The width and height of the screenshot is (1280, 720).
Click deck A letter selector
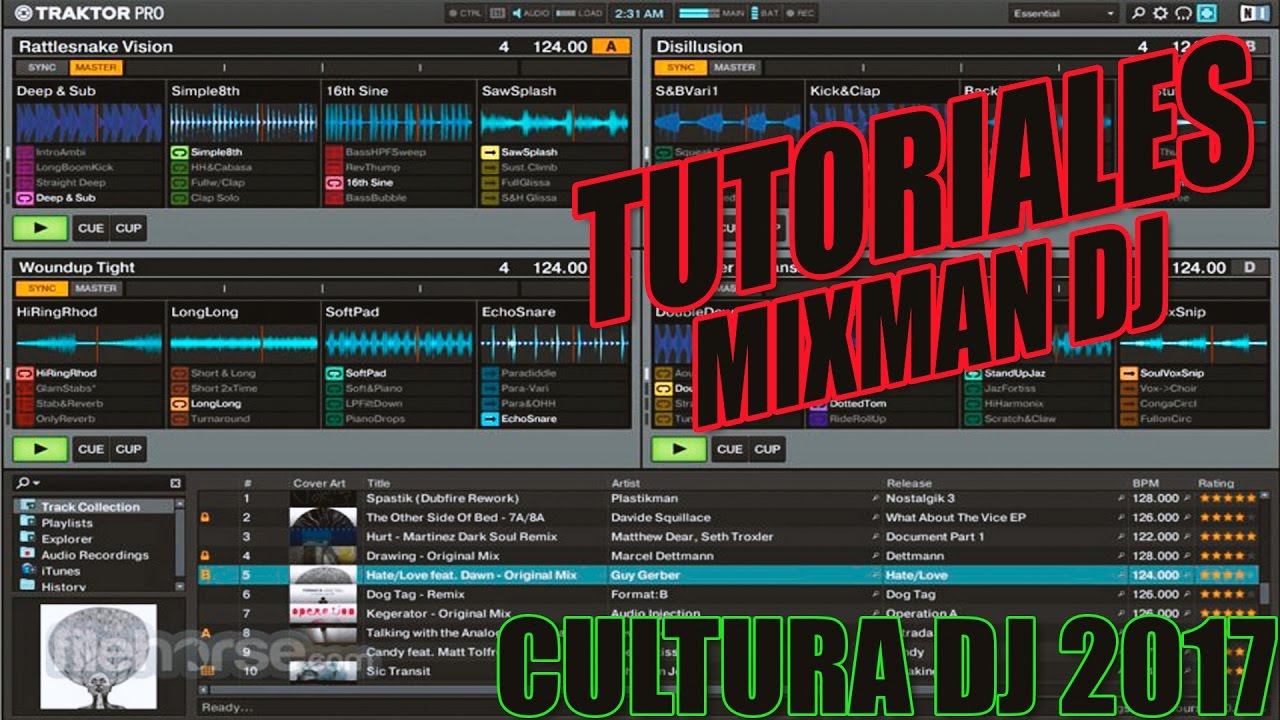pos(611,46)
